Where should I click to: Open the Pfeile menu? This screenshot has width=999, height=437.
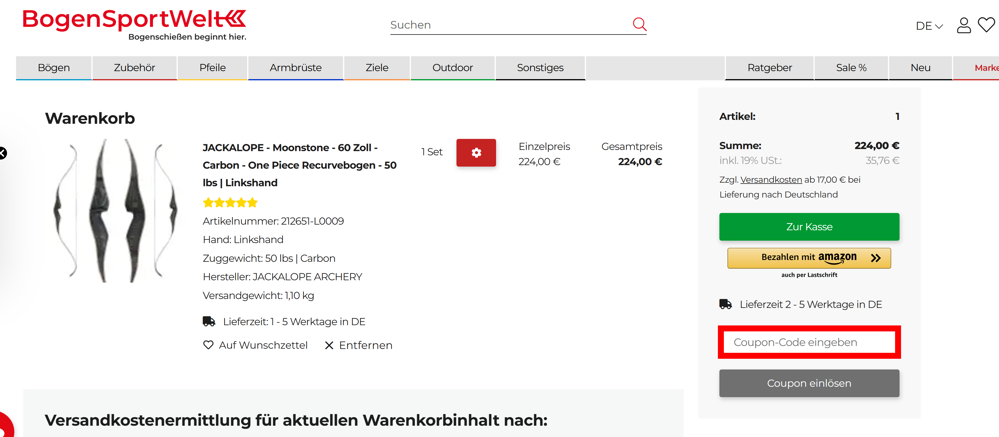(x=212, y=68)
